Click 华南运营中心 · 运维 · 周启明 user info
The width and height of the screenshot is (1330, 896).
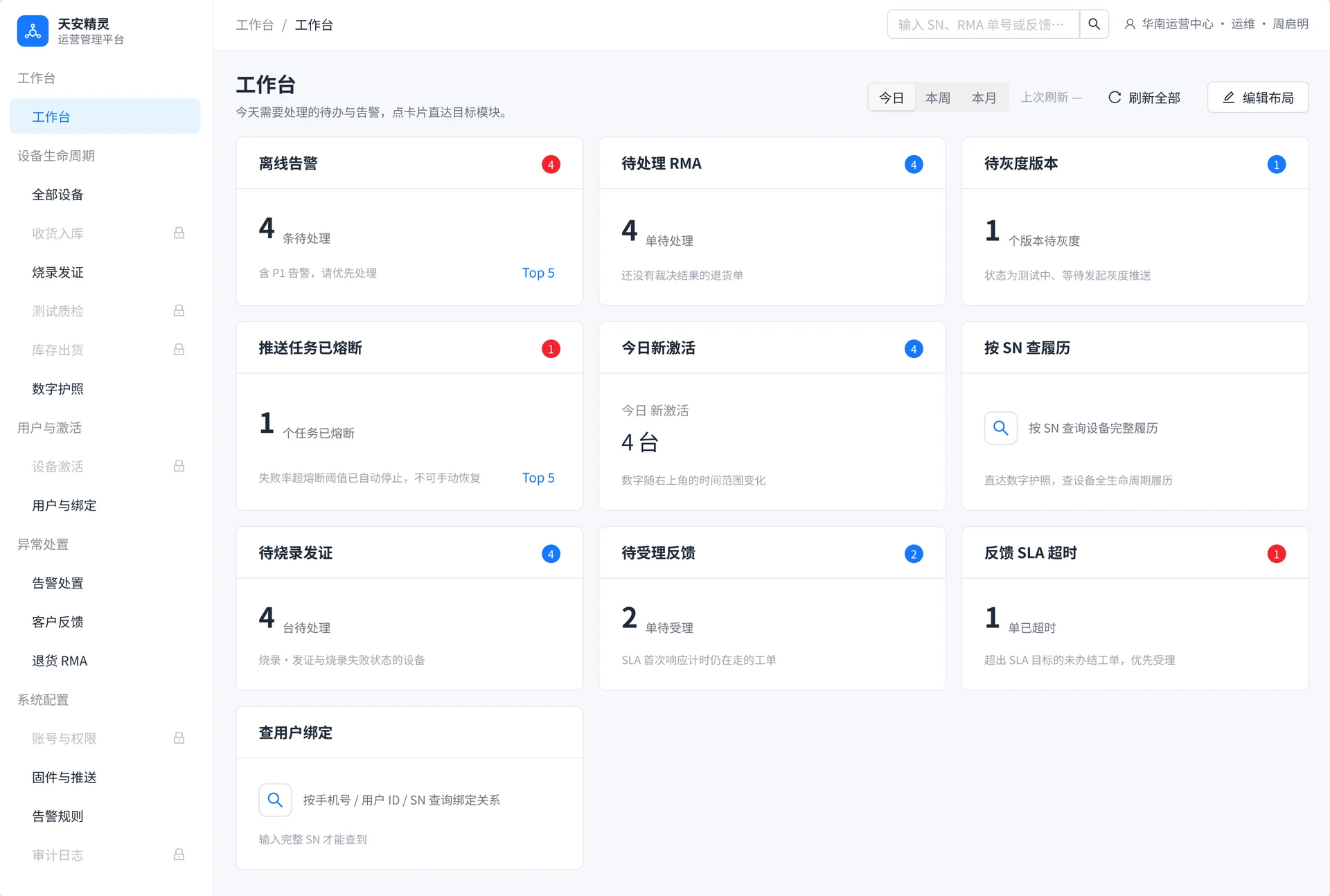pyautogui.click(x=1216, y=24)
